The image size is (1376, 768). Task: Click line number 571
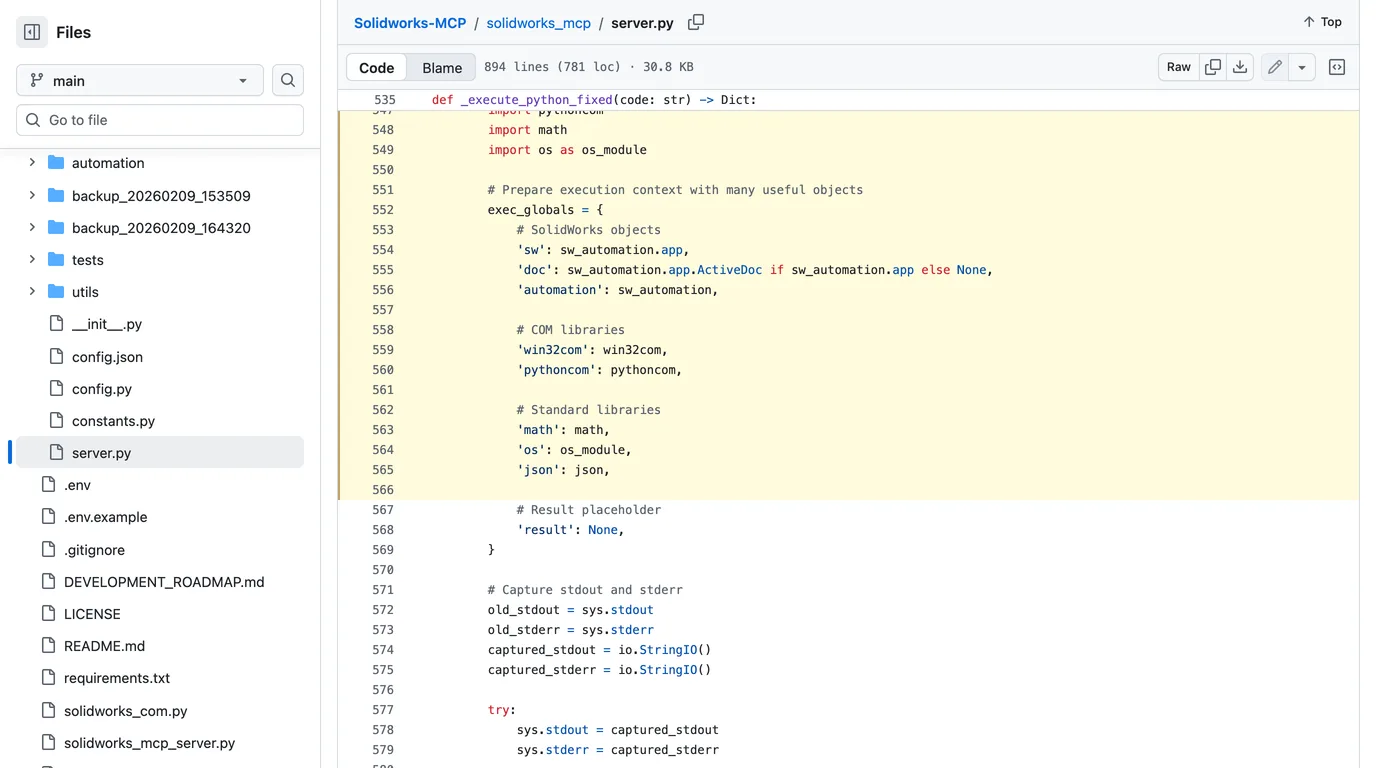click(383, 590)
